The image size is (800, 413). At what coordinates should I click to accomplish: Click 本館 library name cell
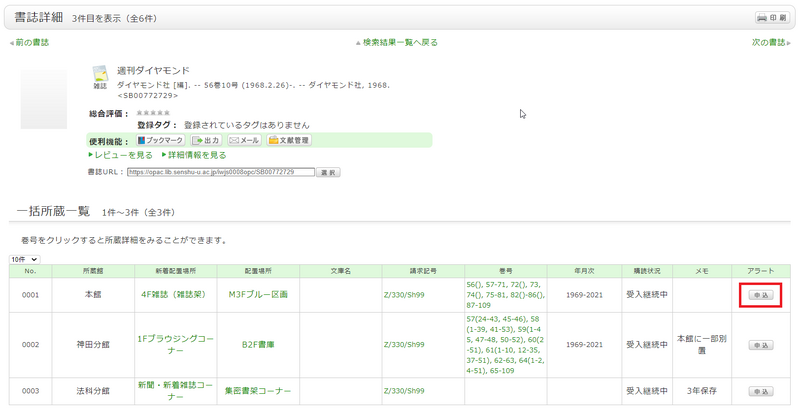93,295
